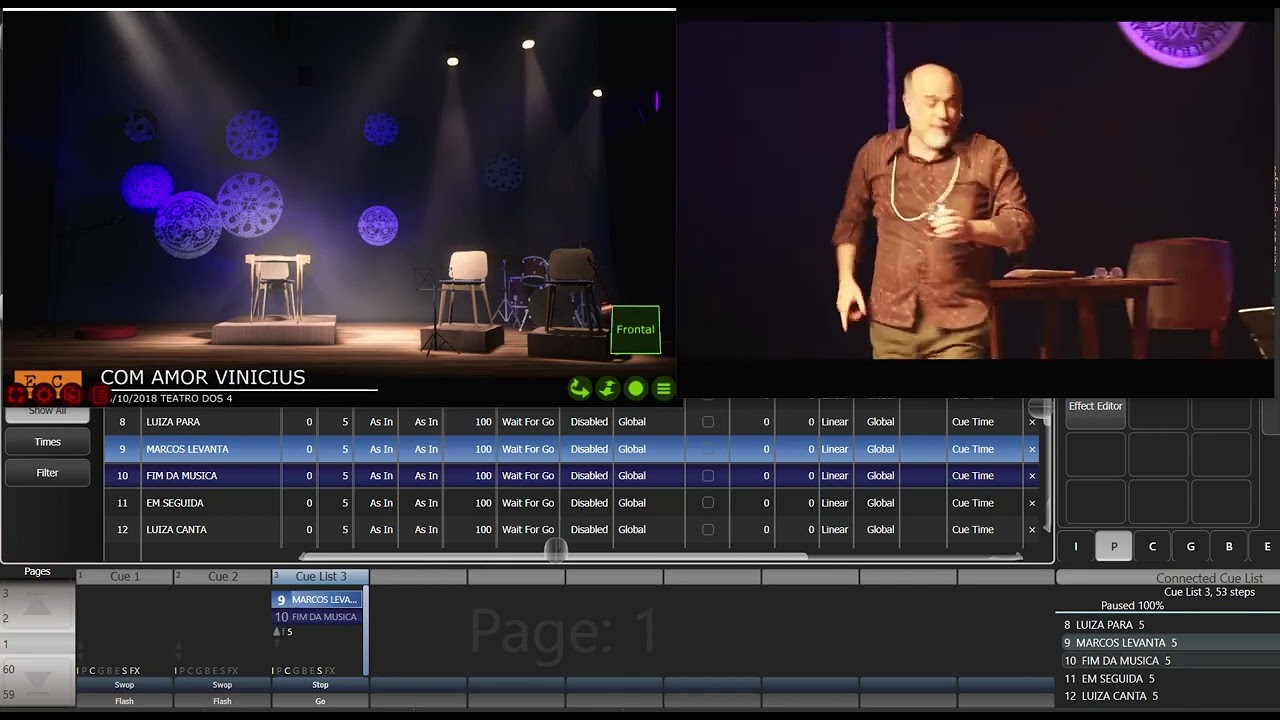This screenshot has height=720, width=1280.
Task: Click Flash under the Cue 2 playback
Action: 222,701
